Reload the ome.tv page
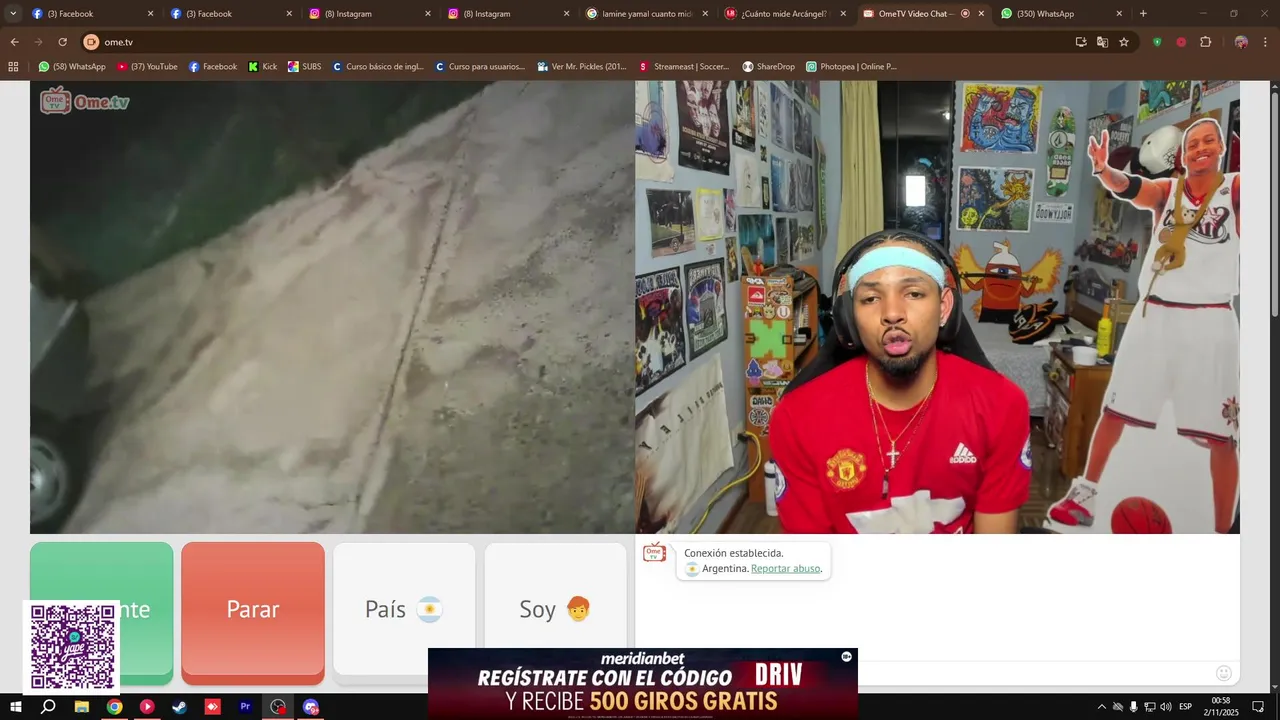Image resolution: width=1280 pixels, height=720 pixels. point(62,42)
